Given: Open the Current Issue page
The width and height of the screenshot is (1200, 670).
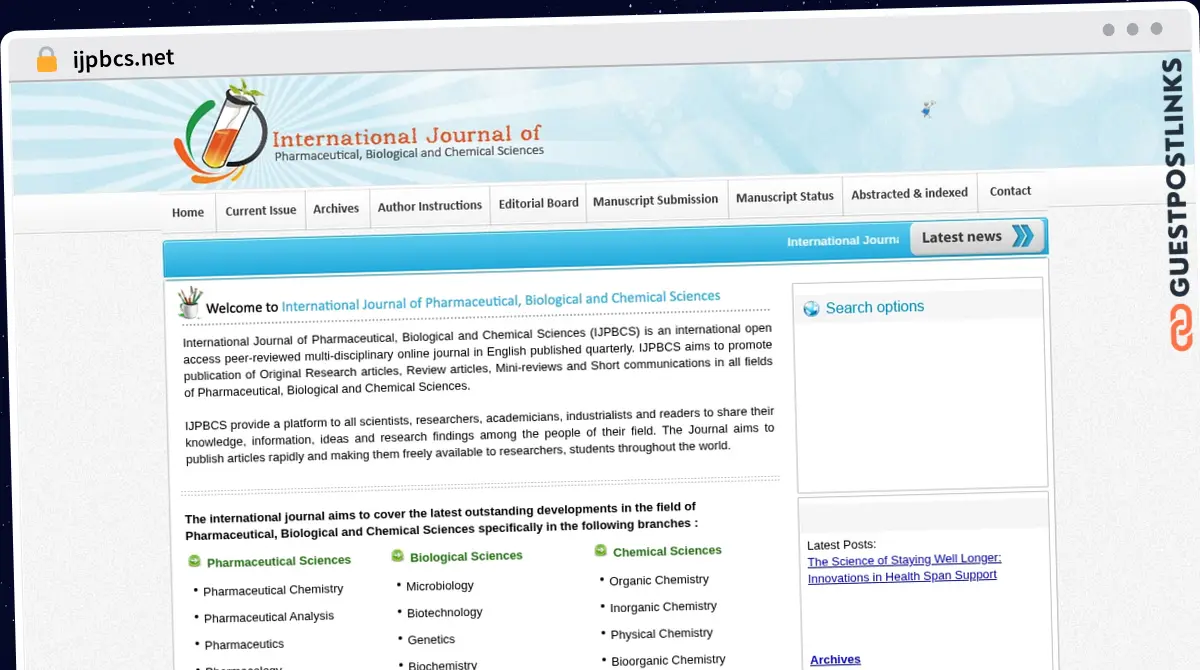Looking at the screenshot, I should [260, 210].
